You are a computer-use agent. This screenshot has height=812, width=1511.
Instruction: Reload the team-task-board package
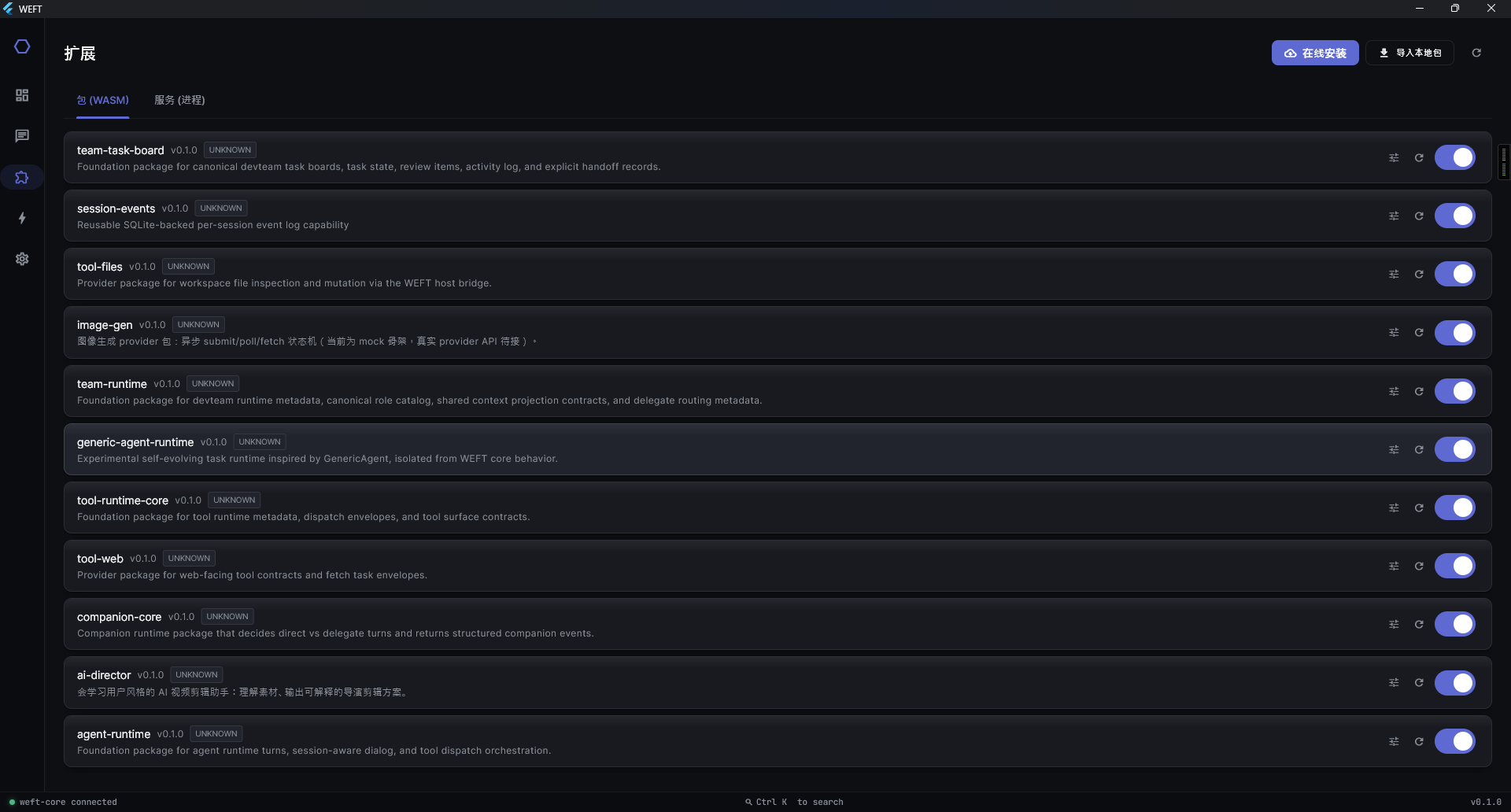[x=1419, y=157]
